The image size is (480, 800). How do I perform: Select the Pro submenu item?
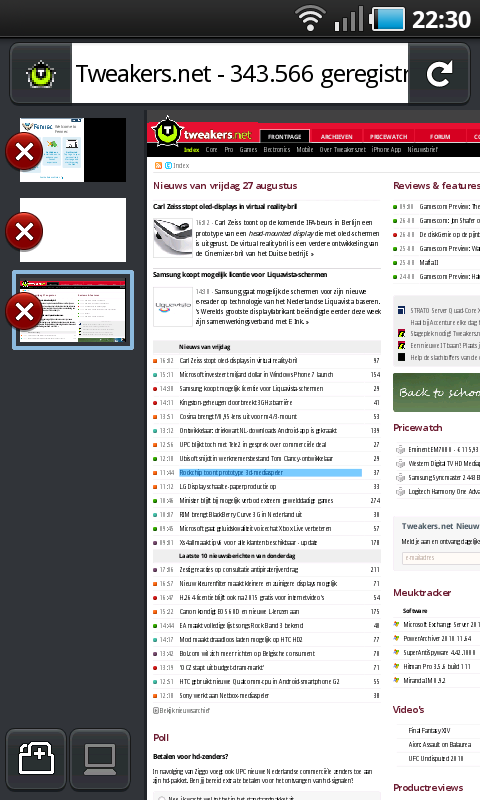pos(229,149)
